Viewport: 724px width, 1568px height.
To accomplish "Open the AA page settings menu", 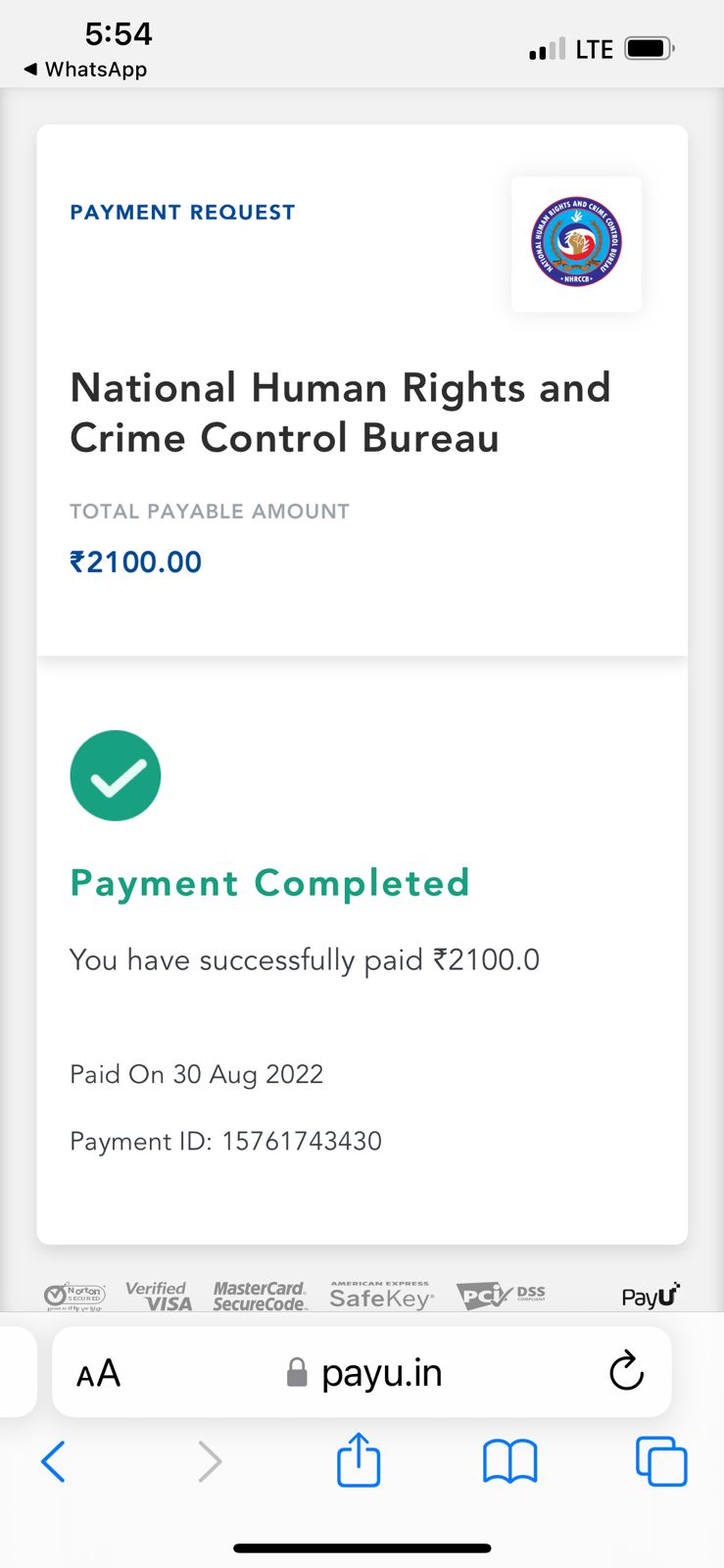I will [99, 1373].
